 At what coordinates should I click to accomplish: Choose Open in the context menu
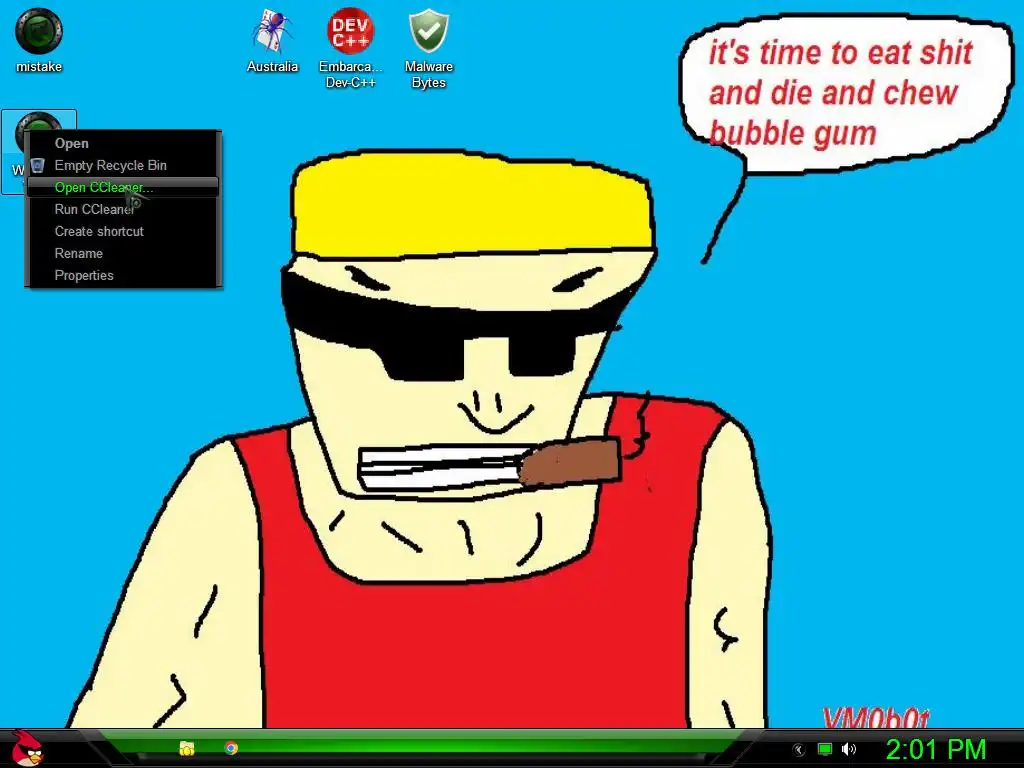coord(123,144)
